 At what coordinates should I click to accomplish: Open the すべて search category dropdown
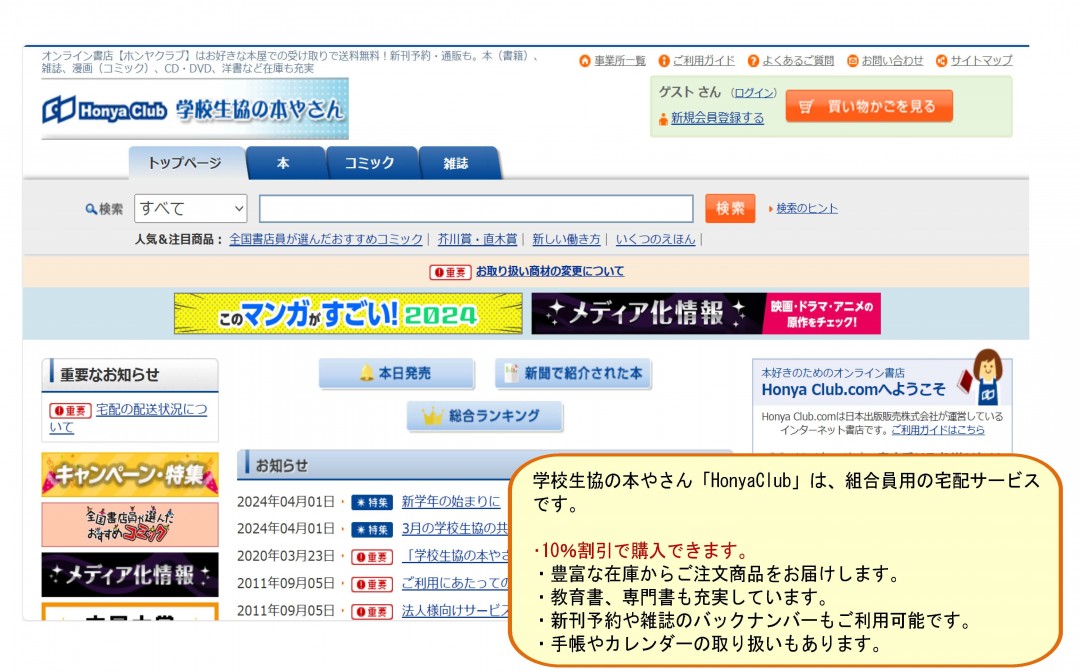click(191, 208)
